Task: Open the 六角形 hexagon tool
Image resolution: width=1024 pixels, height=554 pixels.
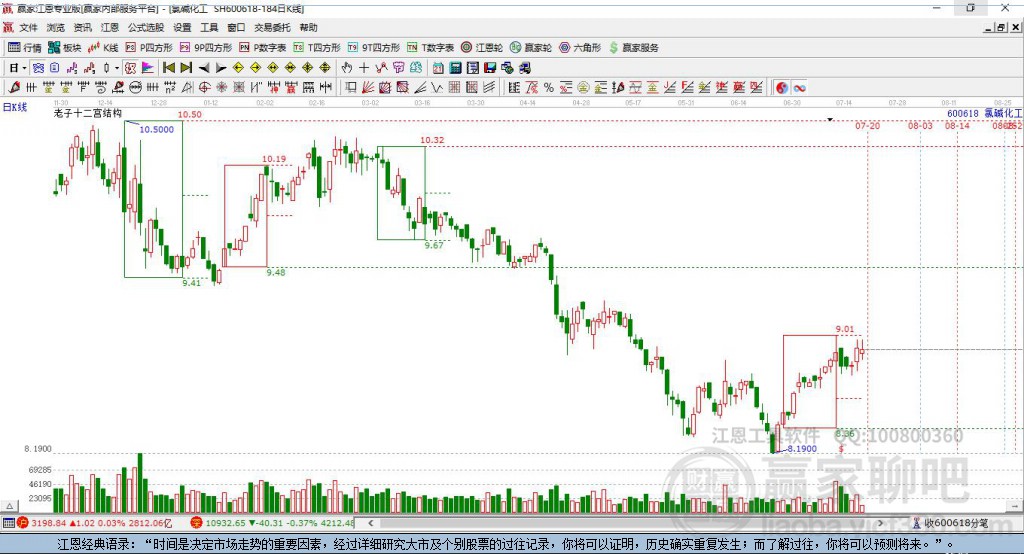Action: [580, 48]
